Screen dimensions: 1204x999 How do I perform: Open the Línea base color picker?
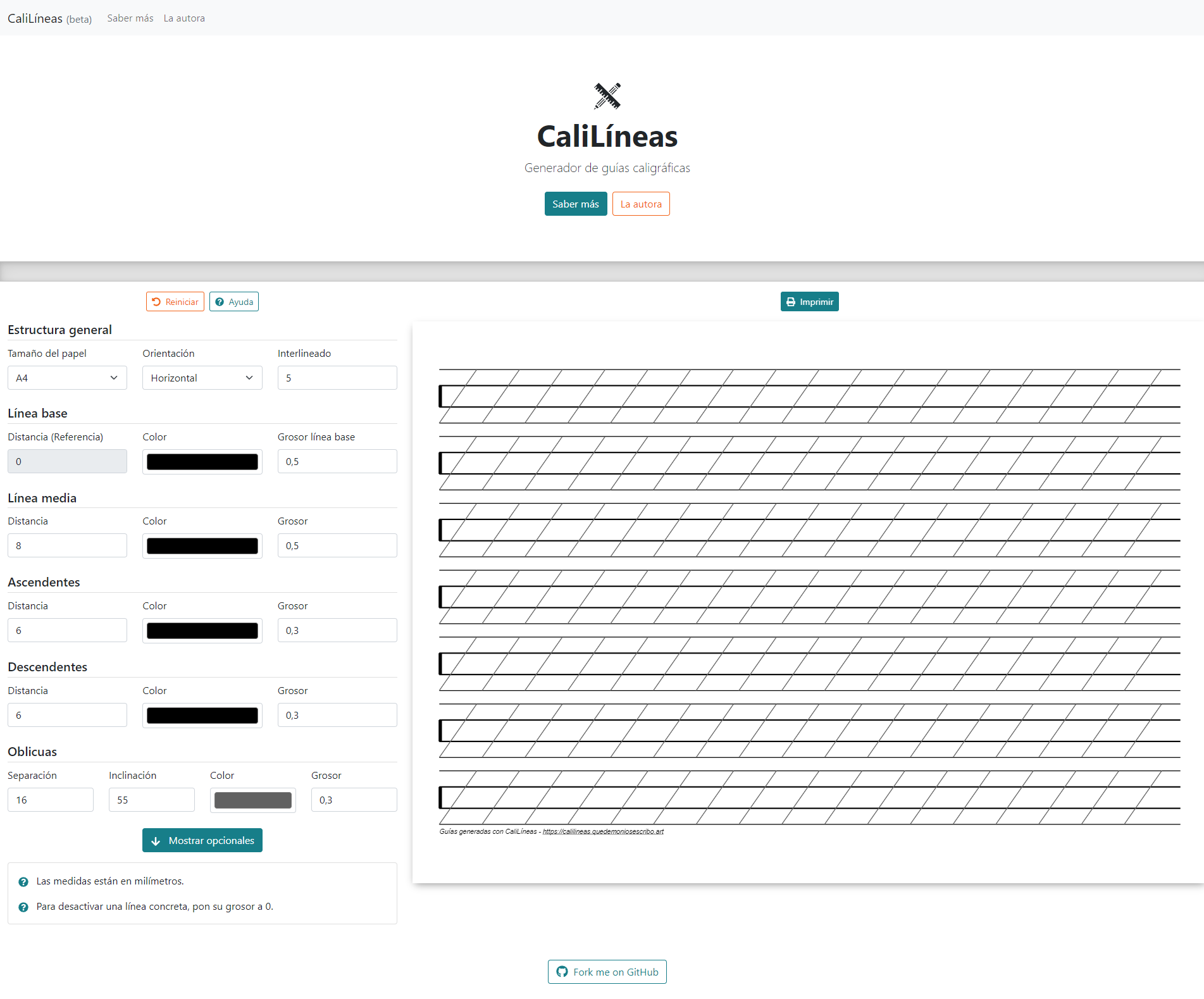(x=202, y=462)
